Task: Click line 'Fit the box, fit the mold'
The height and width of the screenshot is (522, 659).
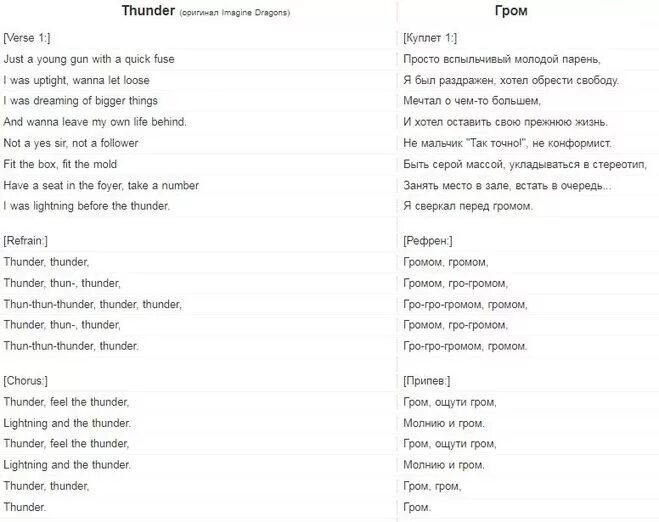Action: 60,164
